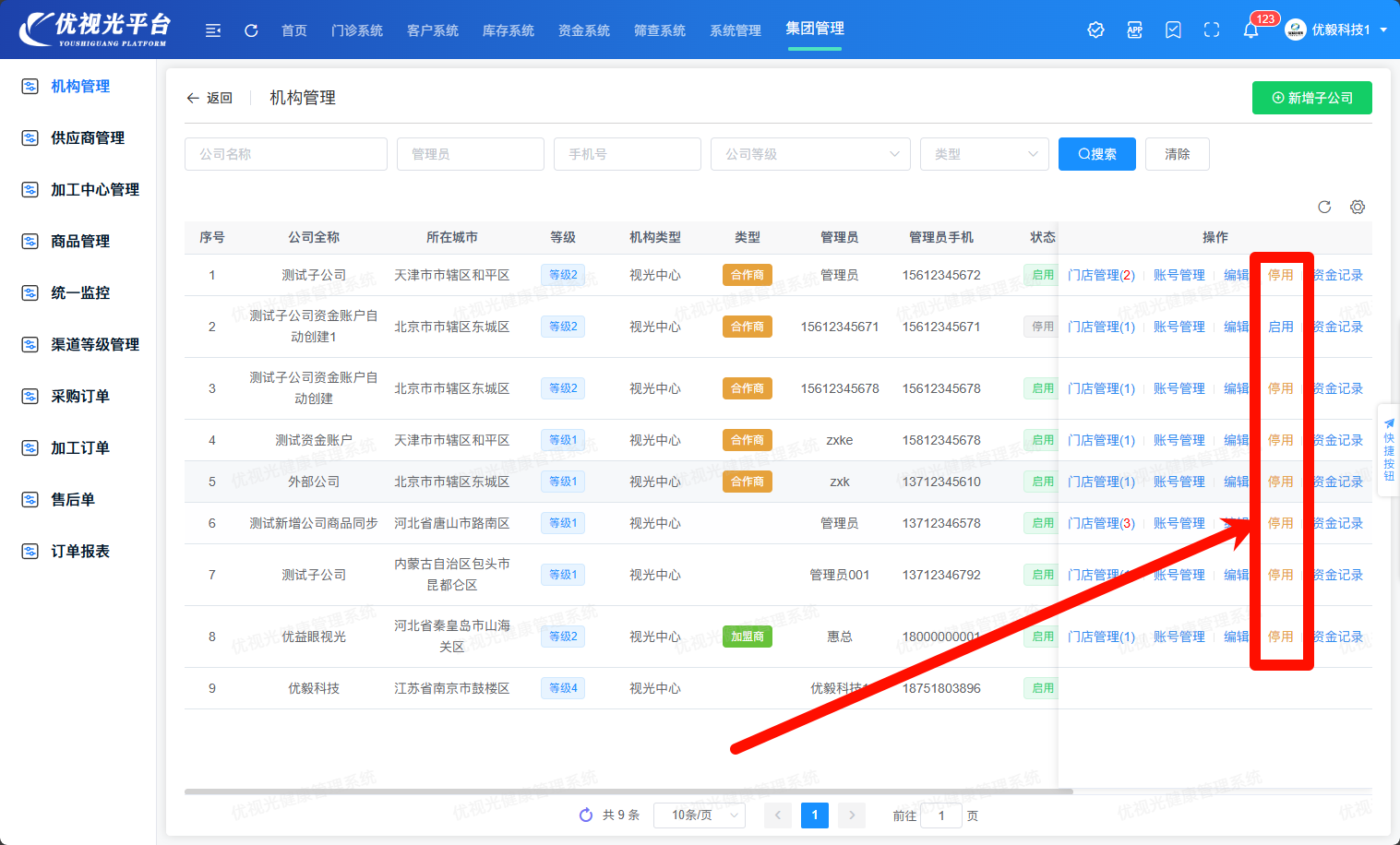Click the bookmark check icon in header
This screenshot has height=845, width=1400.
1173,30
